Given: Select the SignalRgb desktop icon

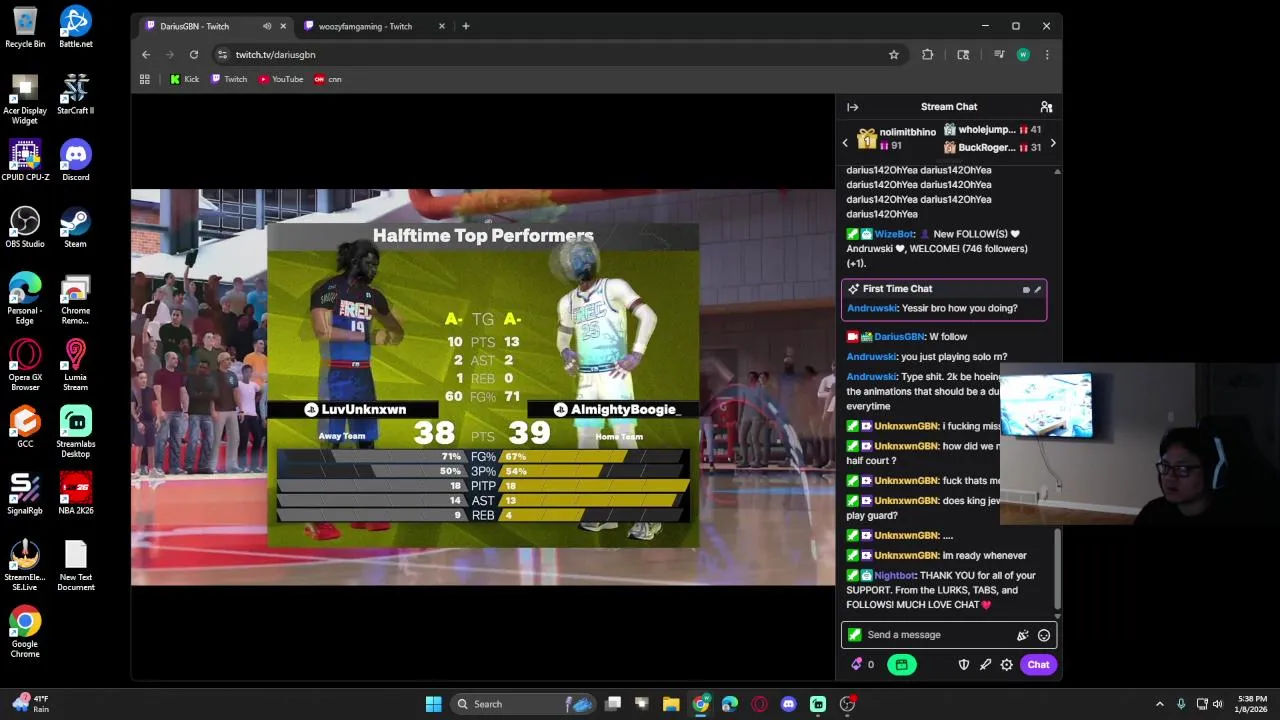Looking at the screenshot, I should pos(25,494).
